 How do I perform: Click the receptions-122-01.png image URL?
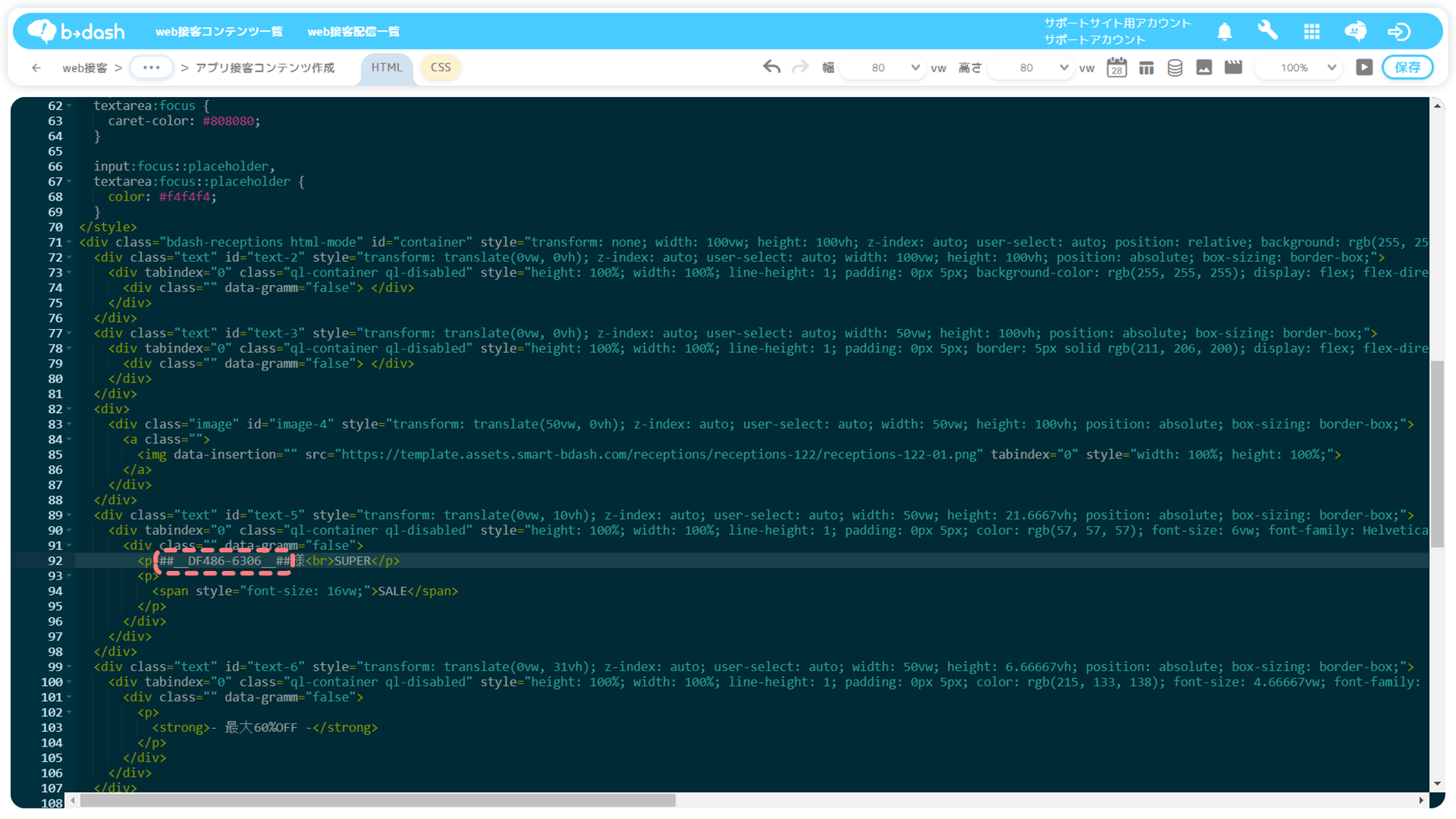660,455
